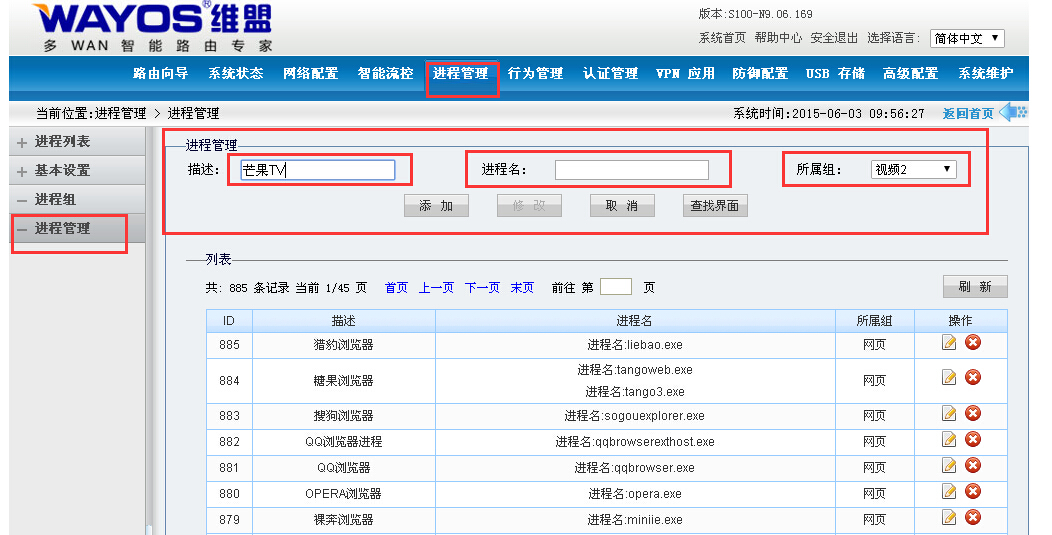The image size is (1052, 535).
Task: Delete the 猎豹浏览器 entry
Action: [972, 343]
